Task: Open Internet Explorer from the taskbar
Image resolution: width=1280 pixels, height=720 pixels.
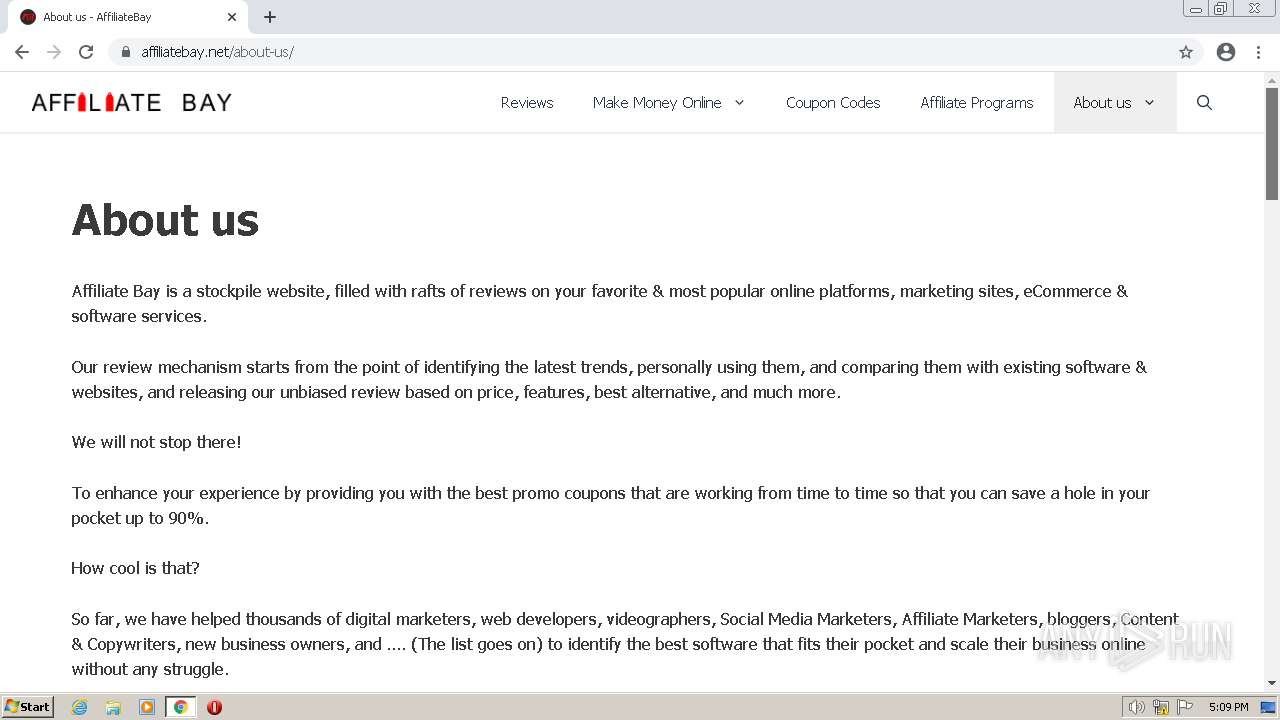Action: tap(80, 707)
